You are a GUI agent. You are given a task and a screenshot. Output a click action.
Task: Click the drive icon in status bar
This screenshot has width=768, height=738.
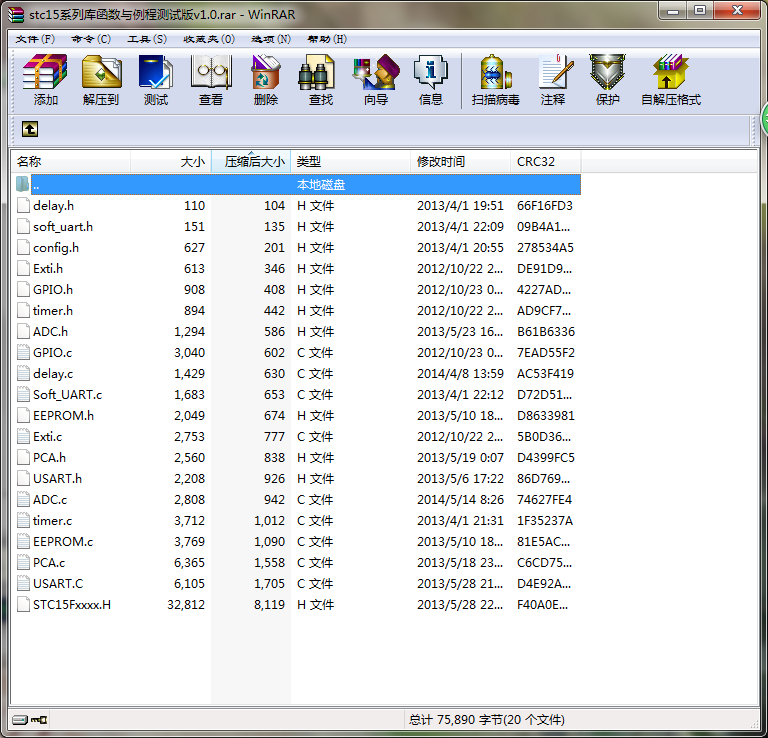tap(20, 719)
